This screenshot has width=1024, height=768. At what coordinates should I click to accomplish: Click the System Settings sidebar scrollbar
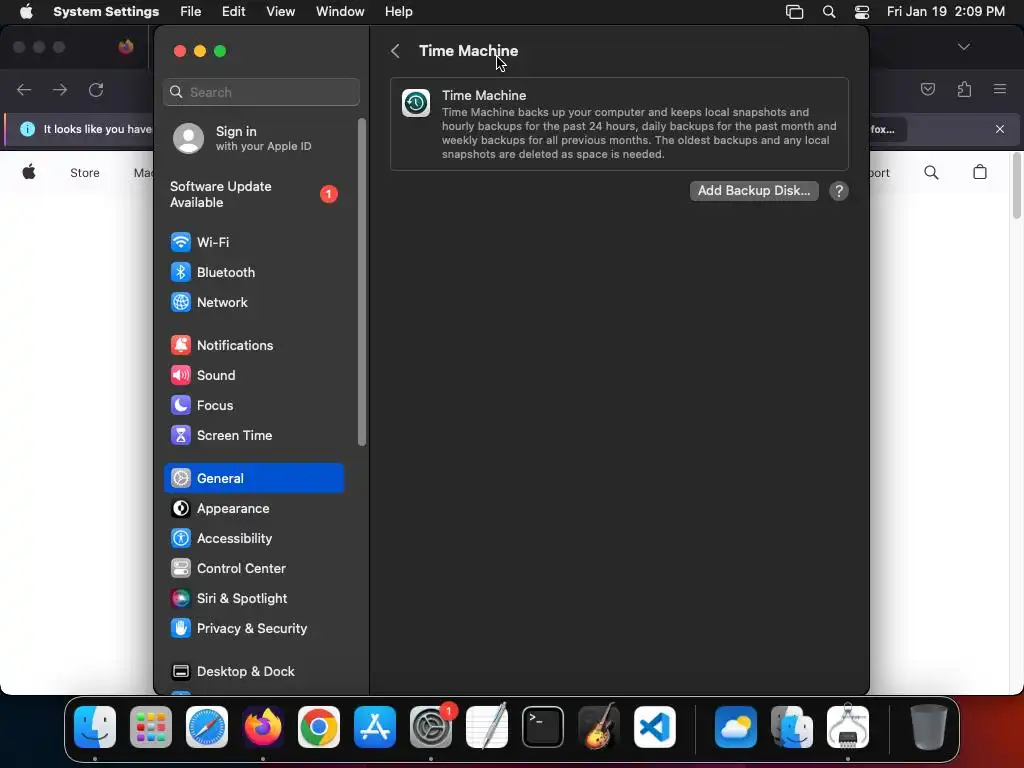point(362,282)
